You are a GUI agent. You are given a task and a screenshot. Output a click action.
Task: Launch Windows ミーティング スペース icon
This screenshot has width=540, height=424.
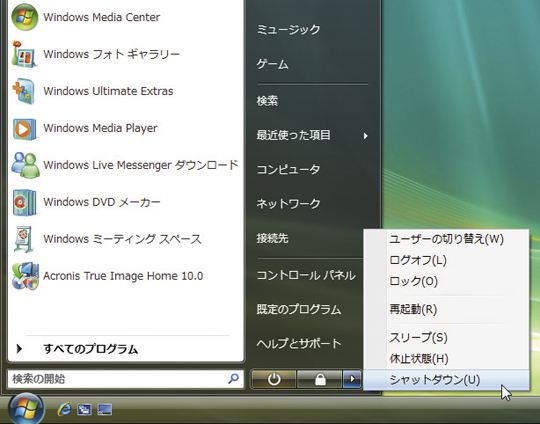pos(24,239)
